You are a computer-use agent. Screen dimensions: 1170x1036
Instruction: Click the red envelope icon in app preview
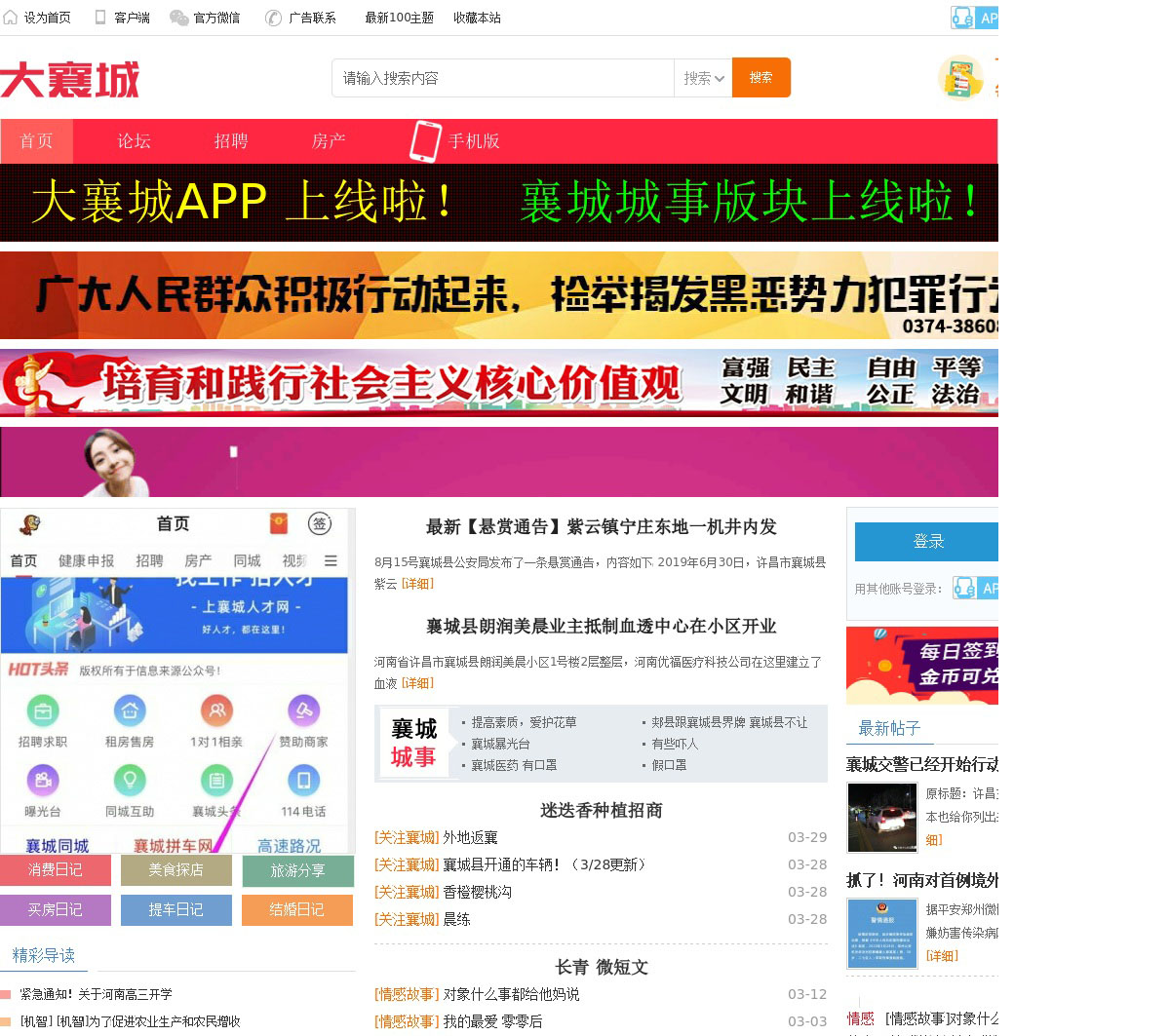pos(279,523)
